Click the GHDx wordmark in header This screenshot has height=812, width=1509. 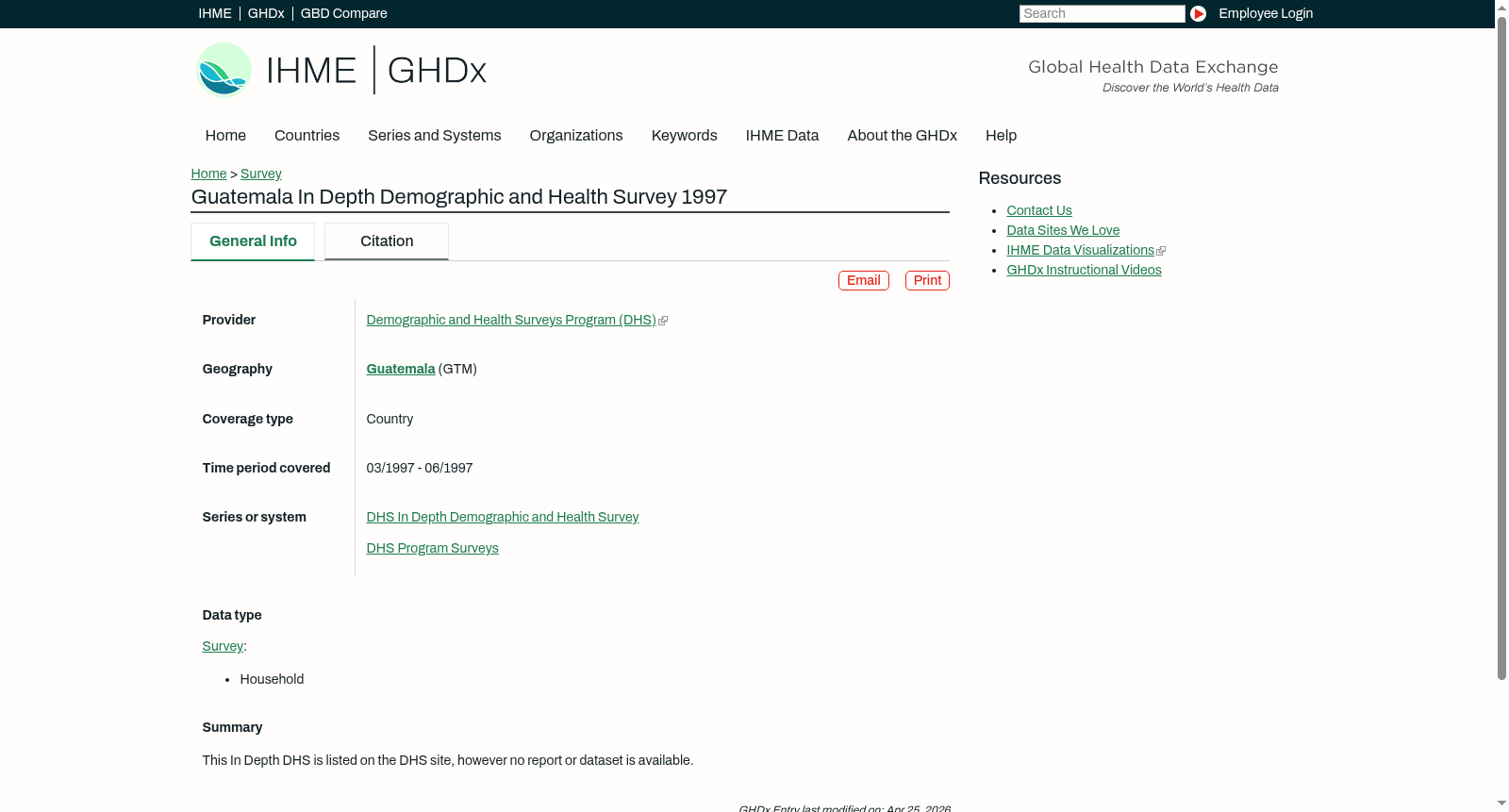pos(437,71)
